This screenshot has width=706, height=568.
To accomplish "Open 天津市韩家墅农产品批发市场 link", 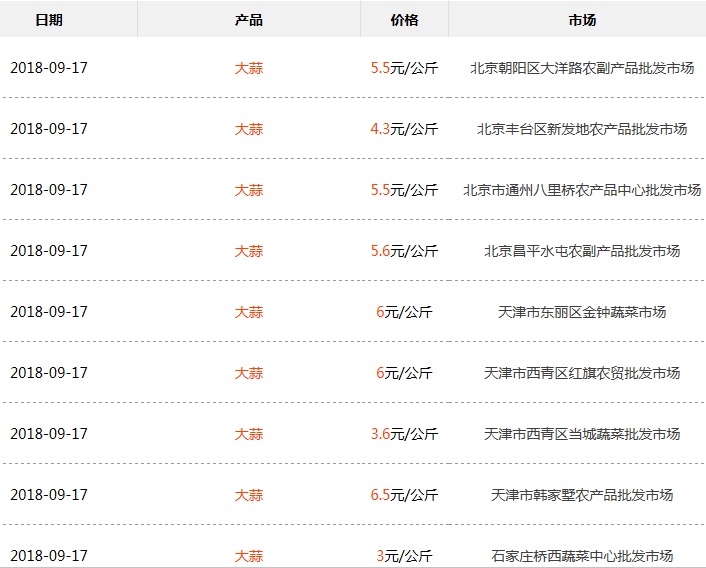I will [x=582, y=495].
